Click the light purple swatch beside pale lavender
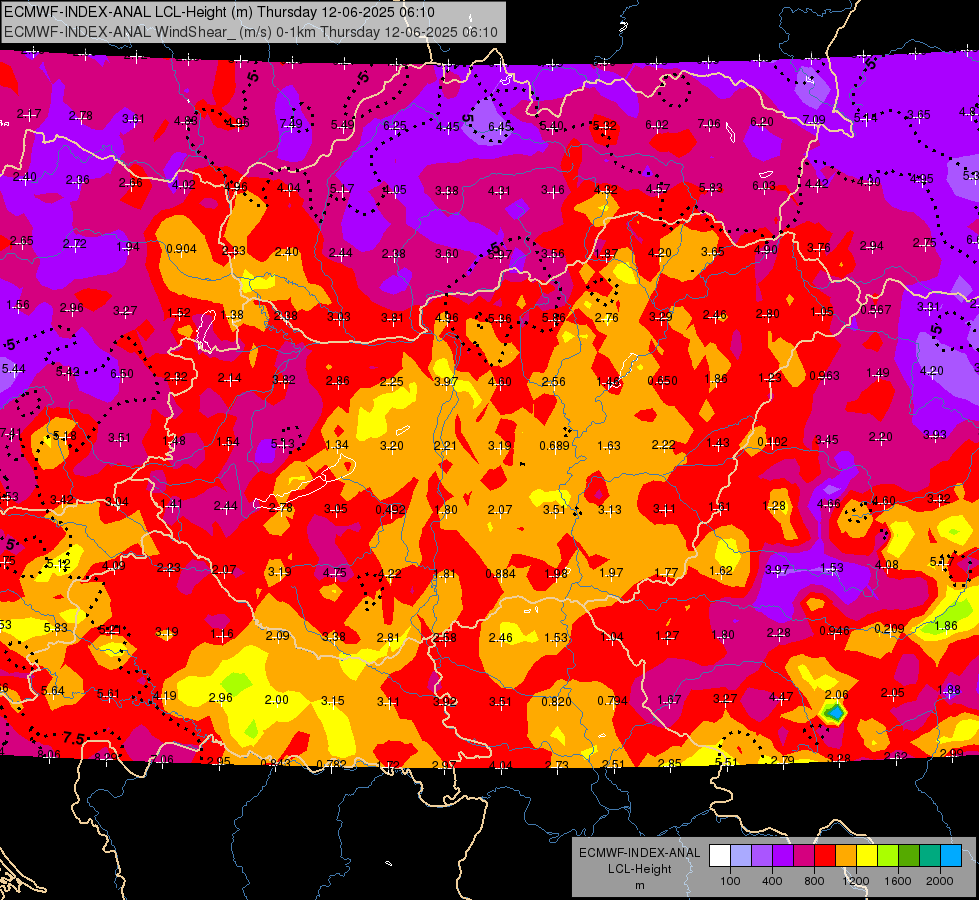This screenshot has width=979, height=900. click(762, 856)
